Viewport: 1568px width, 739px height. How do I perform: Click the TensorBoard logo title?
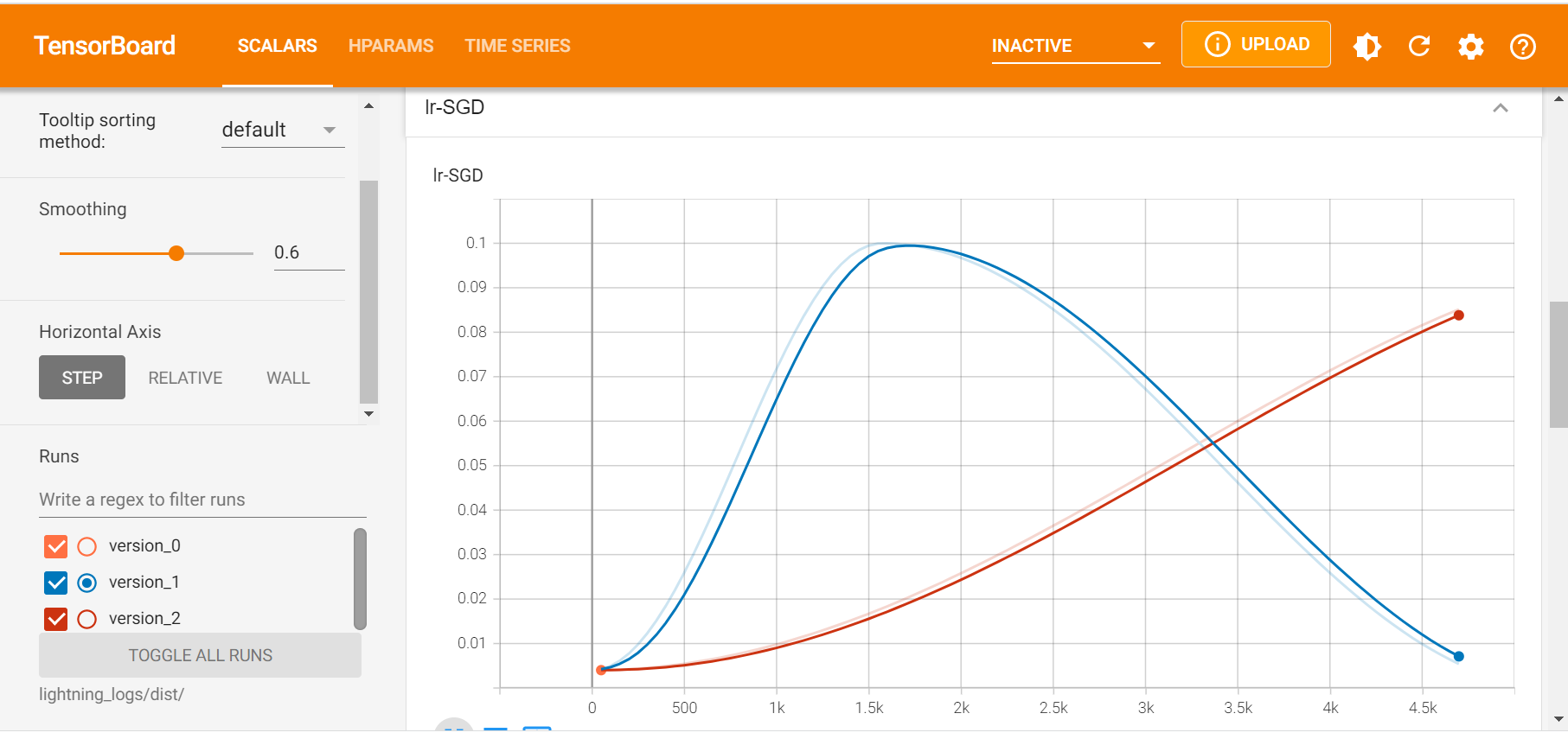tap(105, 46)
